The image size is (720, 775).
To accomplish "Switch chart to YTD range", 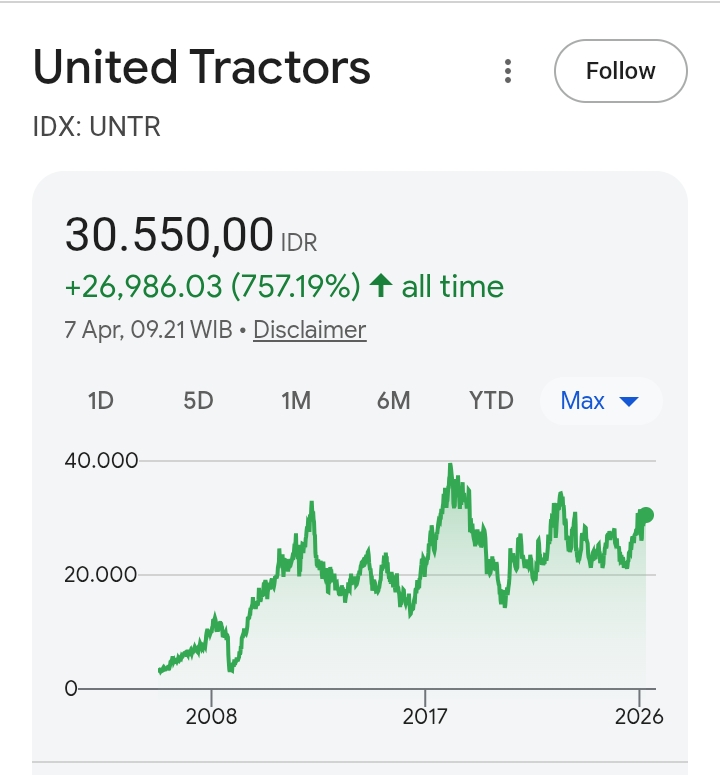I will tap(491, 401).
